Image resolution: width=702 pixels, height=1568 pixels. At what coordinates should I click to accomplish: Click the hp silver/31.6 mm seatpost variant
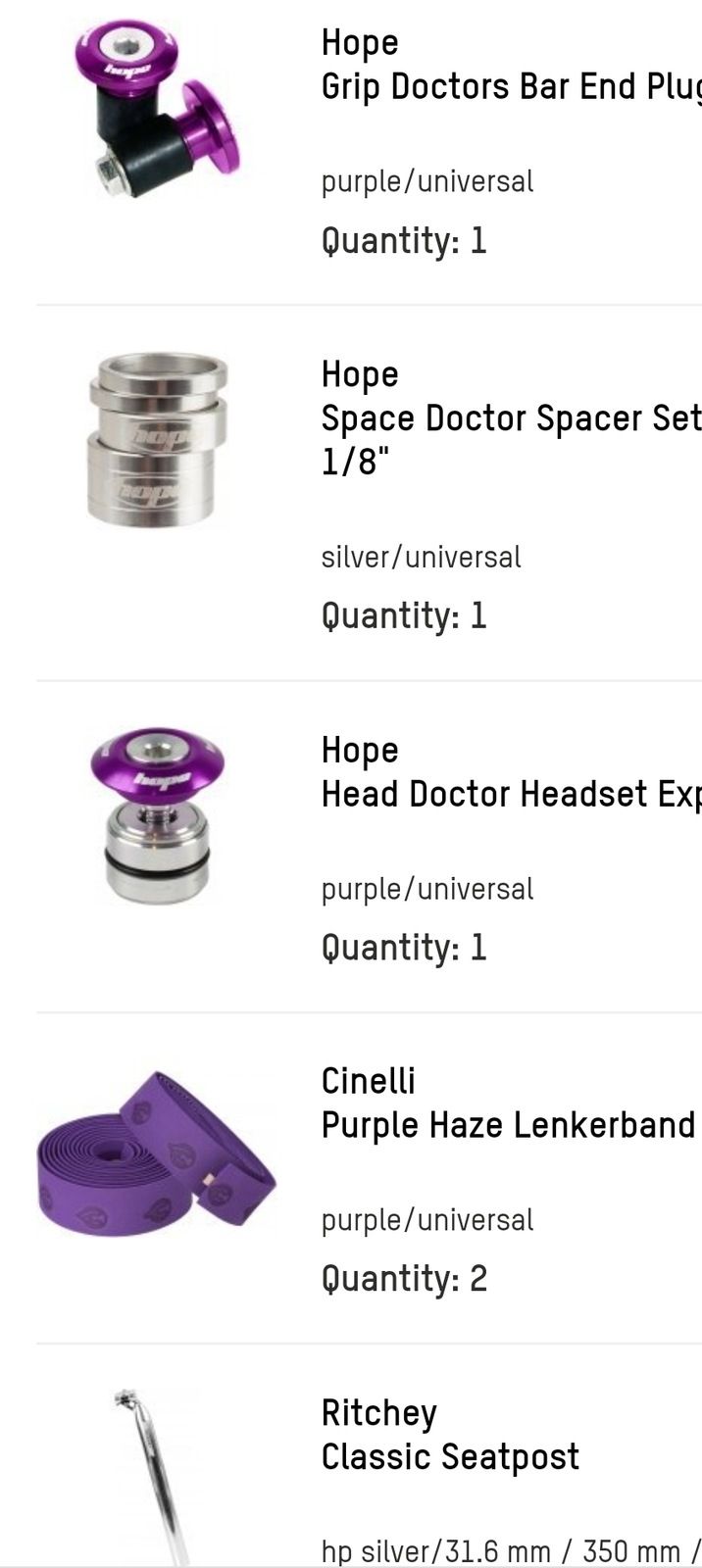pos(511,1551)
